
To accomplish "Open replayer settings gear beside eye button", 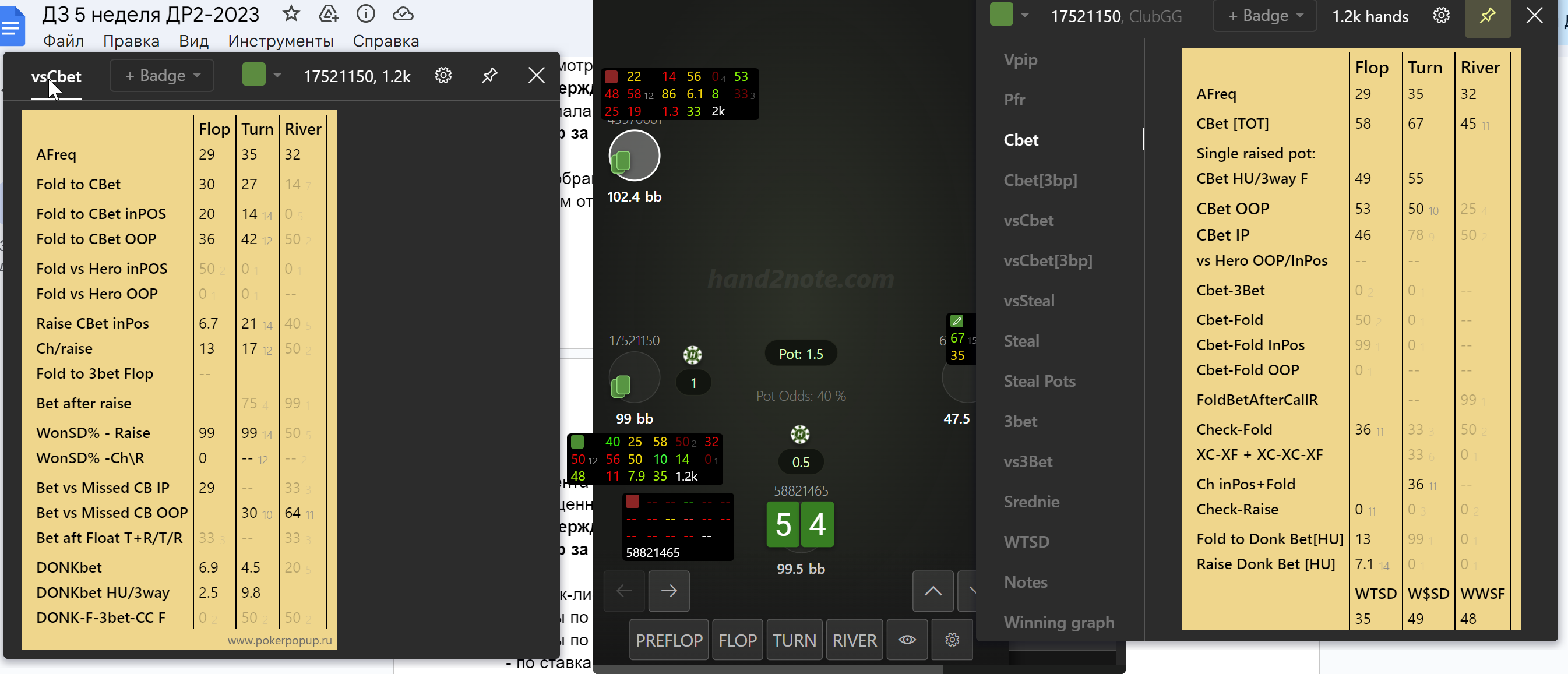I will tap(952, 640).
